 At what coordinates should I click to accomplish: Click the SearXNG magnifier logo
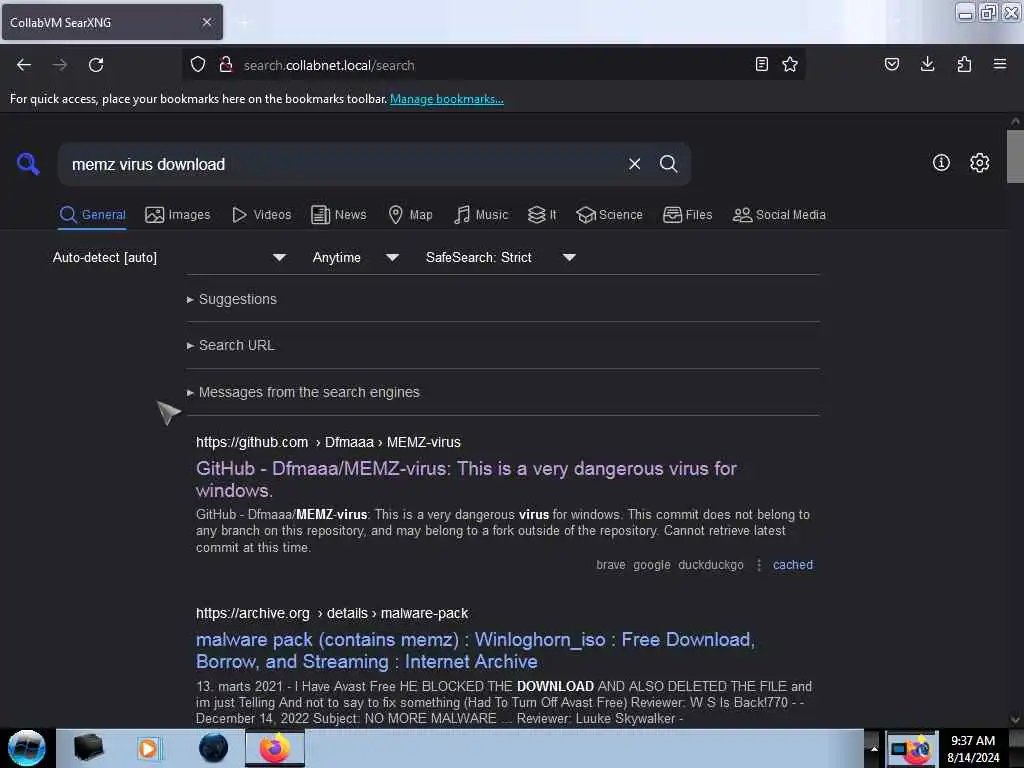[28, 163]
